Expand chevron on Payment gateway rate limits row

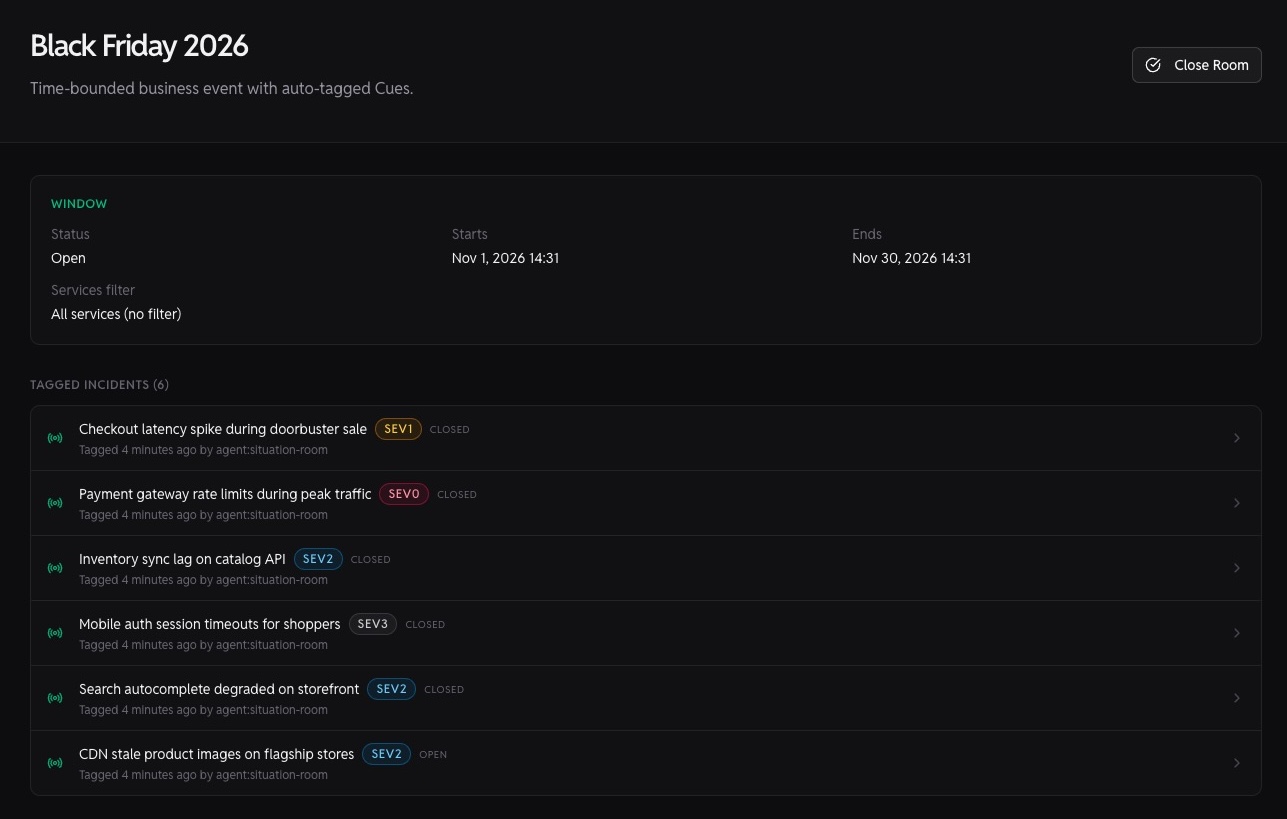pyautogui.click(x=1237, y=503)
